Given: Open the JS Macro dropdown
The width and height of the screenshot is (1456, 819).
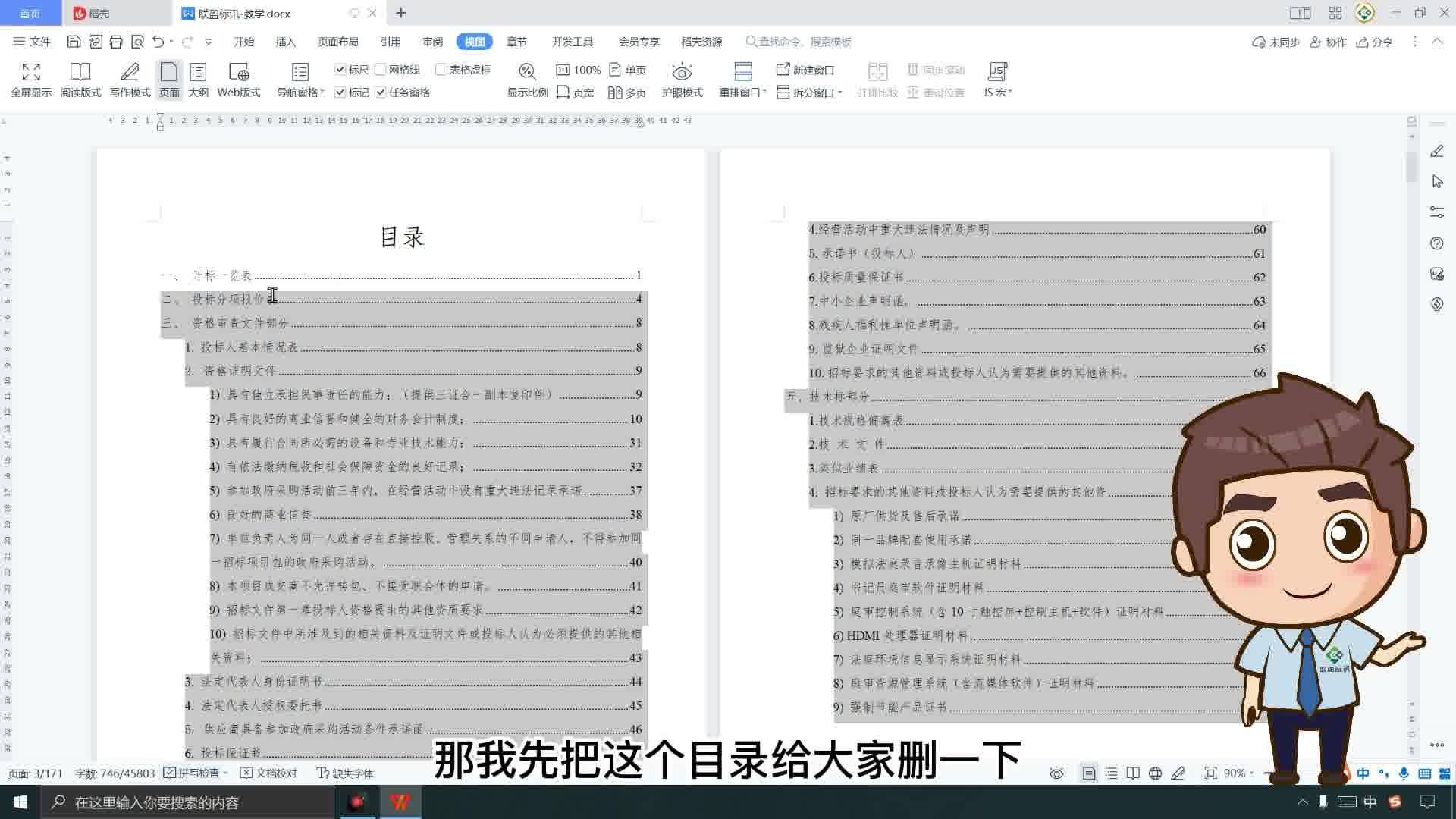Looking at the screenshot, I should coord(997,80).
